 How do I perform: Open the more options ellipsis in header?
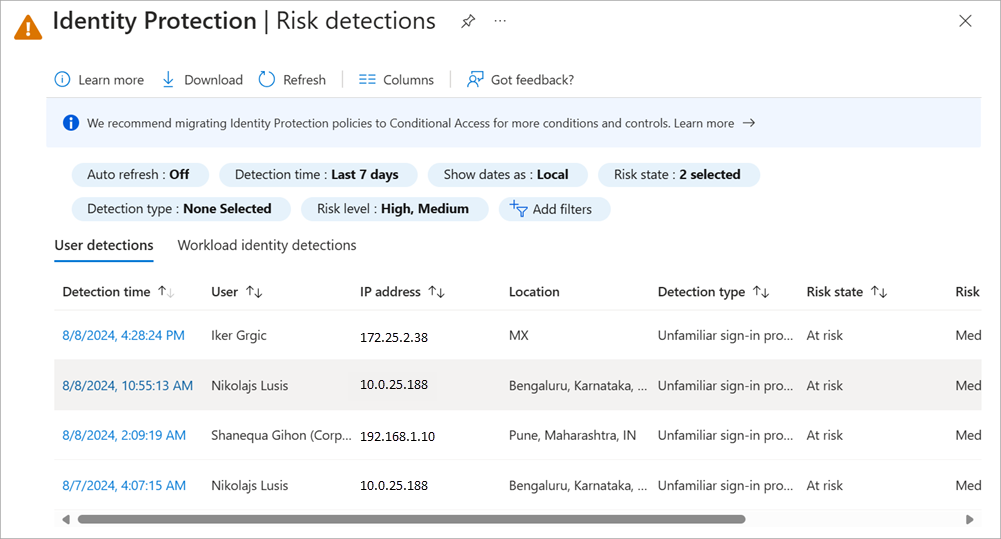click(500, 21)
